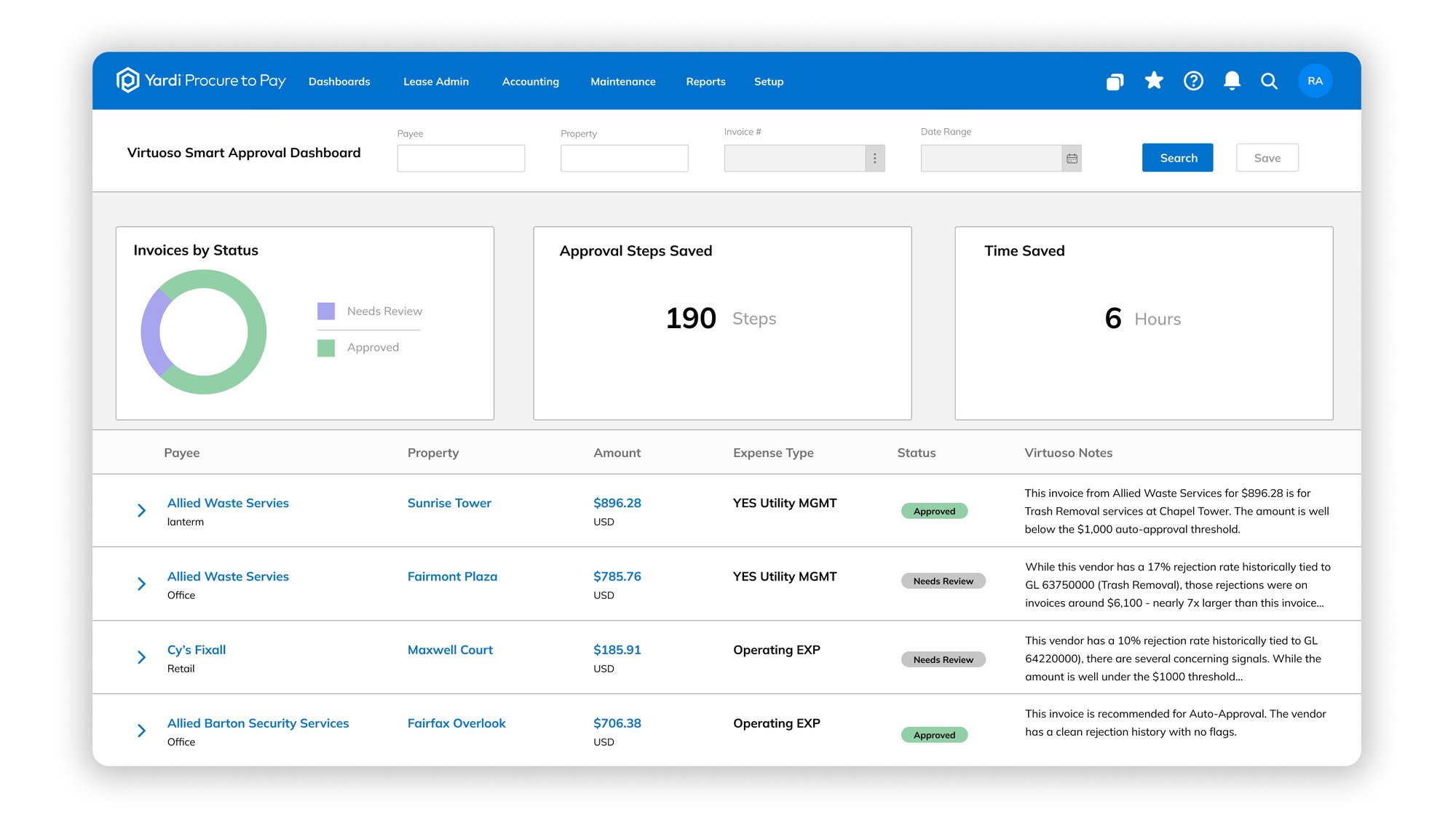Click the blue Search button
The height and width of the screenshot is (818, 1456).
coord(1178,158)
